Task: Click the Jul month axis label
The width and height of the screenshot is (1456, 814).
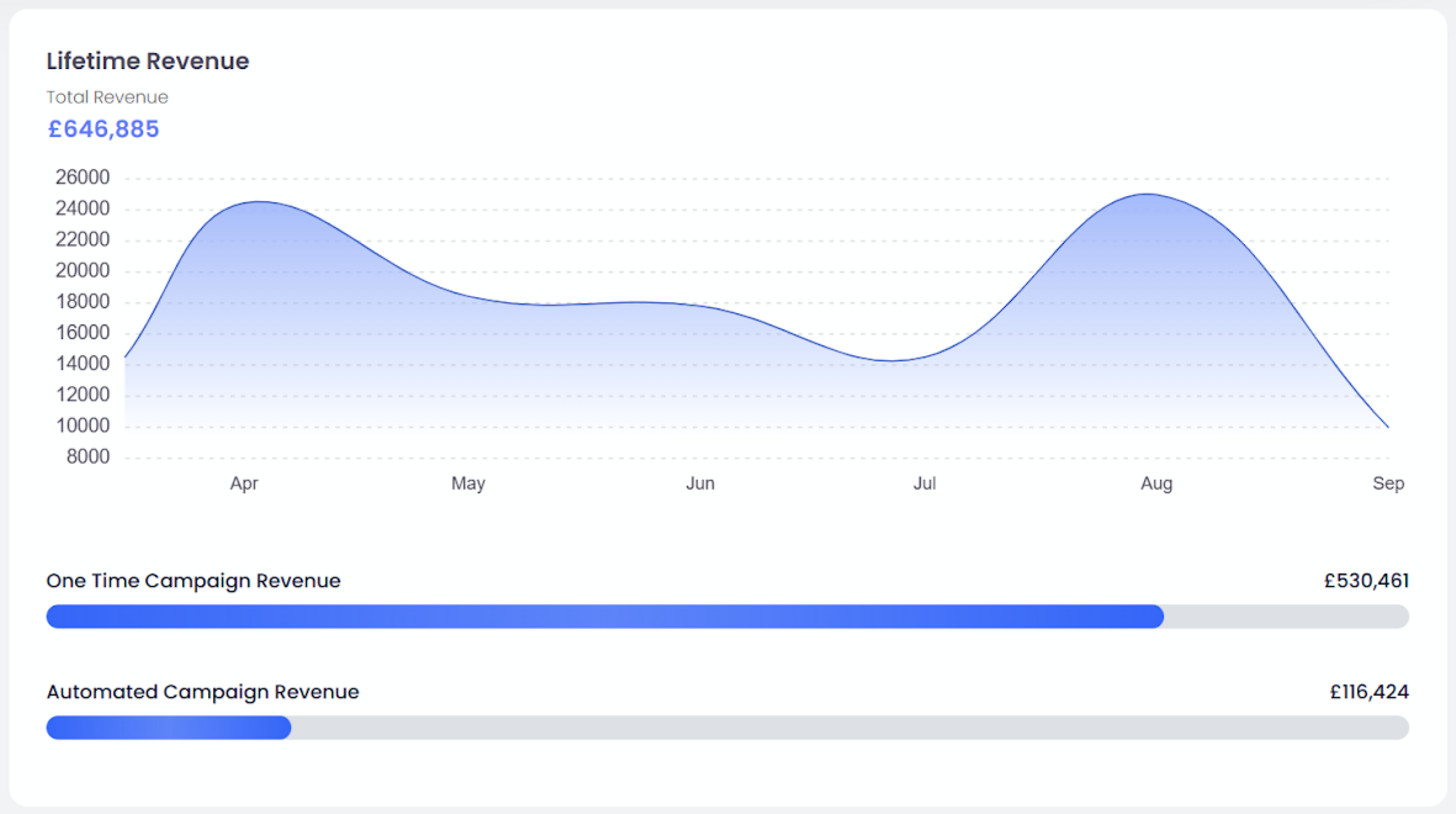Action: (x=925, y=483)
